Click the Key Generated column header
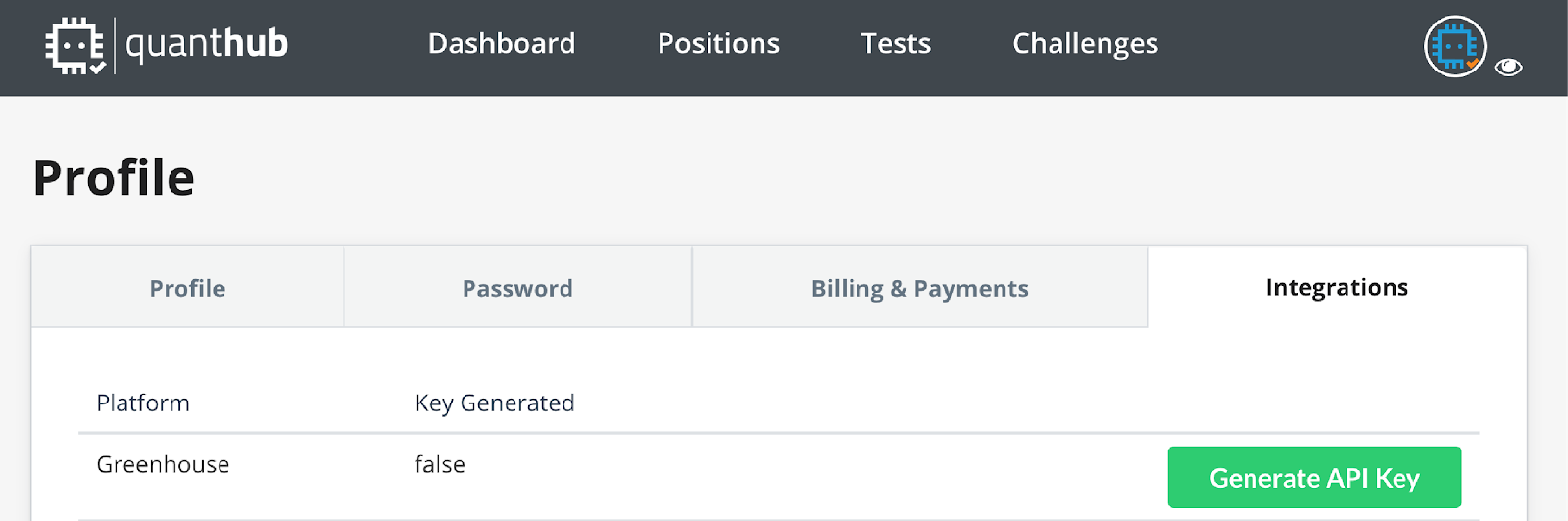 495,403
